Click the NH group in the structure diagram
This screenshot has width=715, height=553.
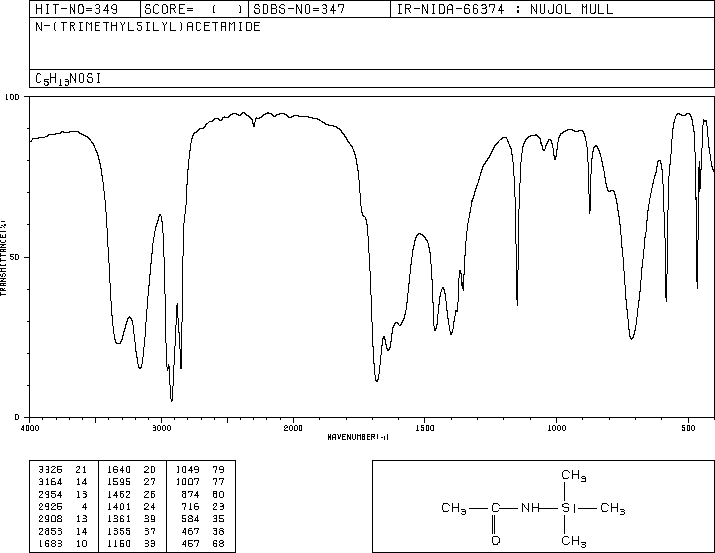point(530,508)
